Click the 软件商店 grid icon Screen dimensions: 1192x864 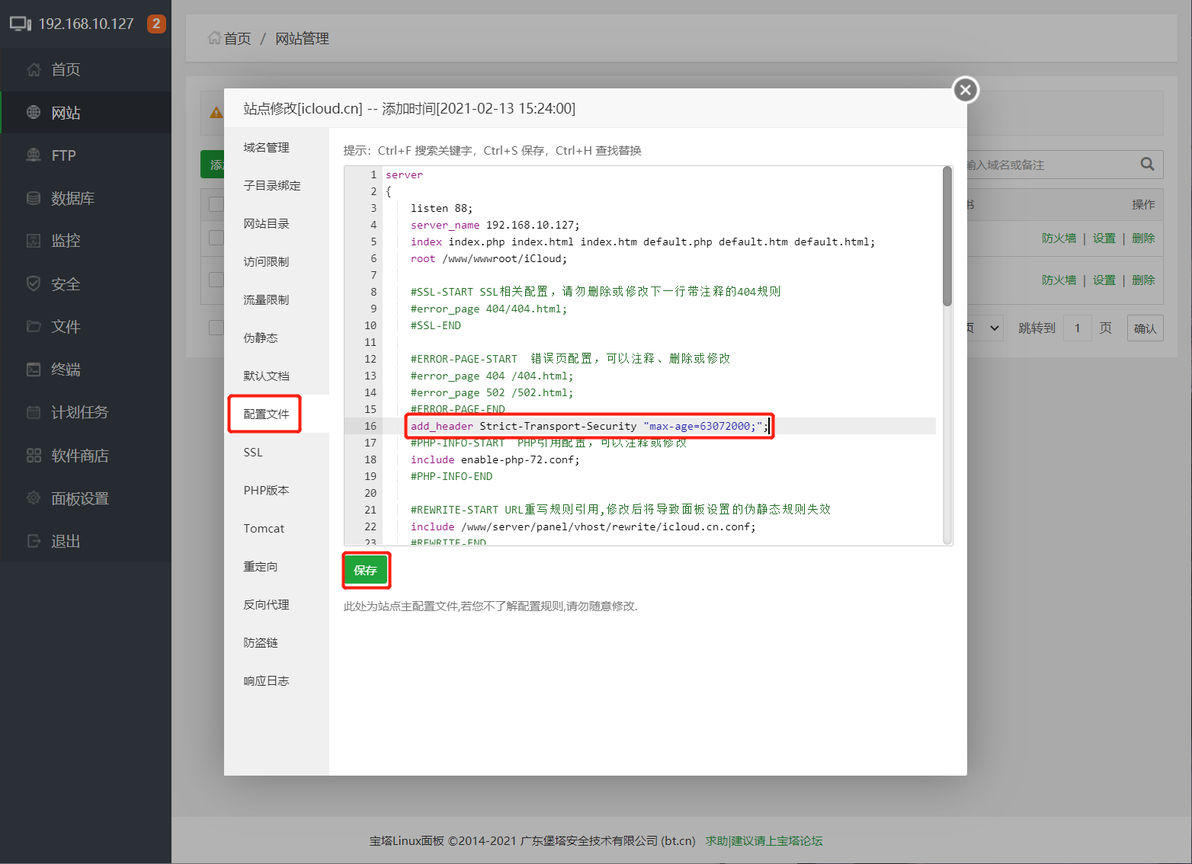tap(33, 455)
